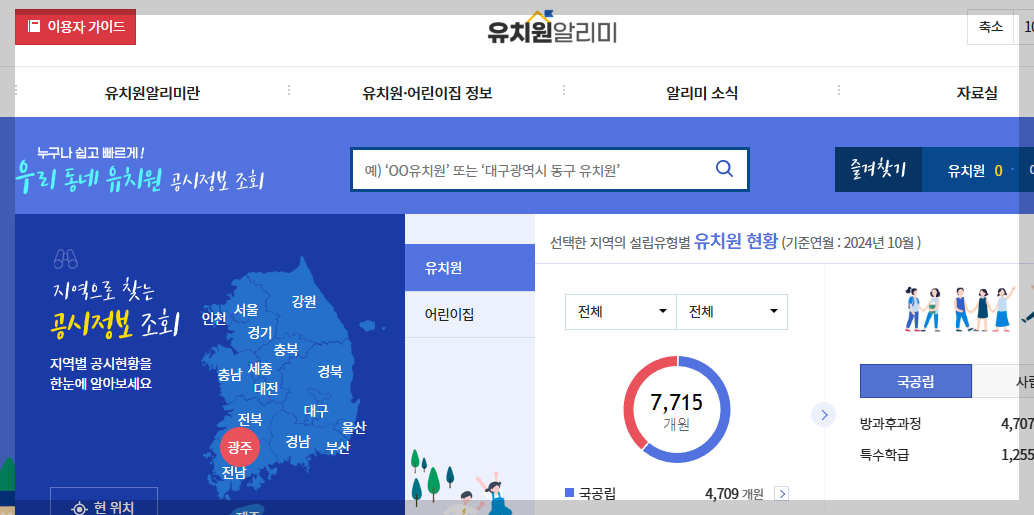The height and width of the screenshot is (515, 1034).
Task: Select the 유치원 side tab
Action: pyautogui.click(x=470, y=268)
